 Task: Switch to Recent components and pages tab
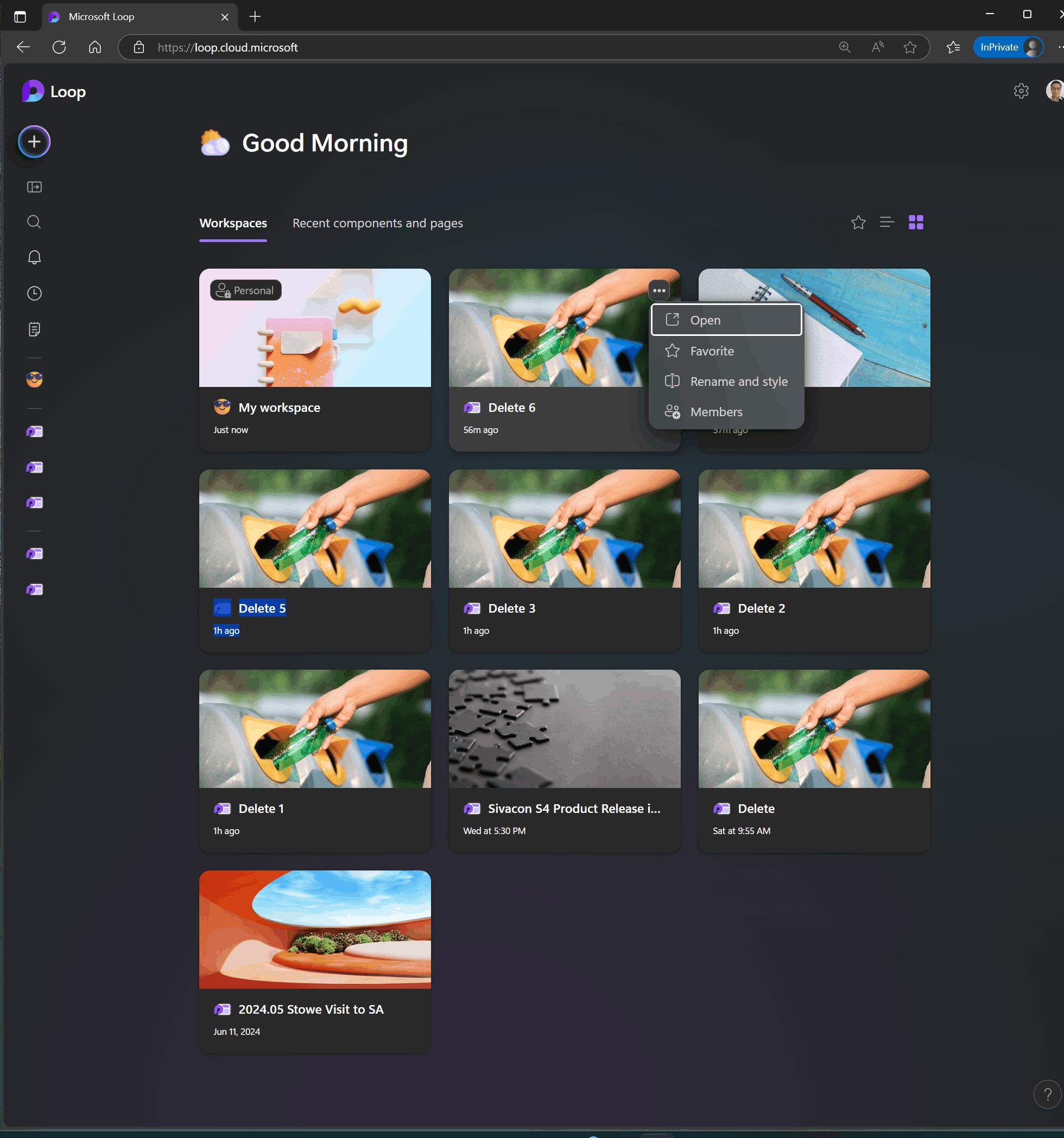coord(377,223)
